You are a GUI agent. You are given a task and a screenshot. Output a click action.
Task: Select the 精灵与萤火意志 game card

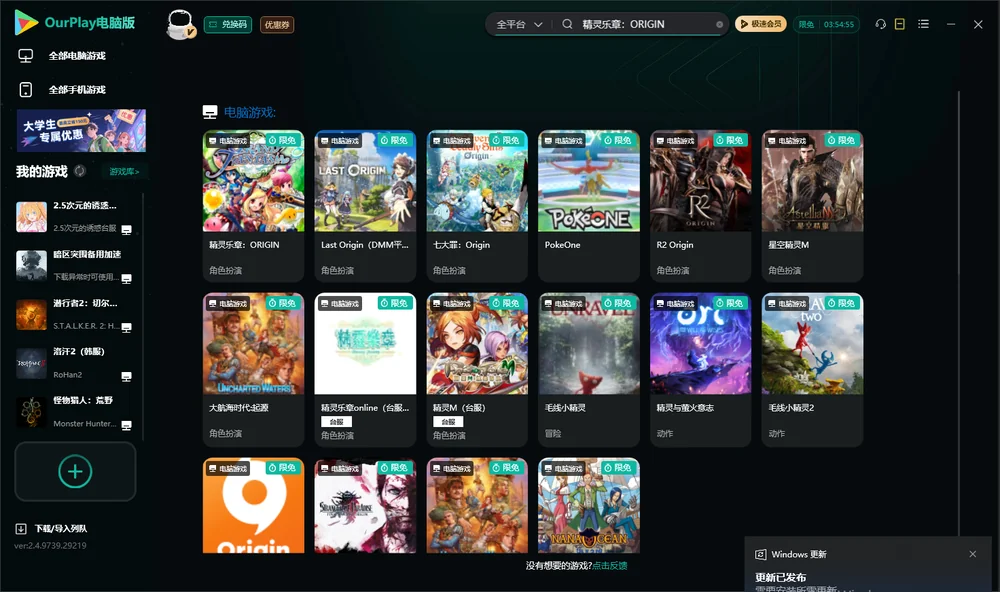point(701,369)
